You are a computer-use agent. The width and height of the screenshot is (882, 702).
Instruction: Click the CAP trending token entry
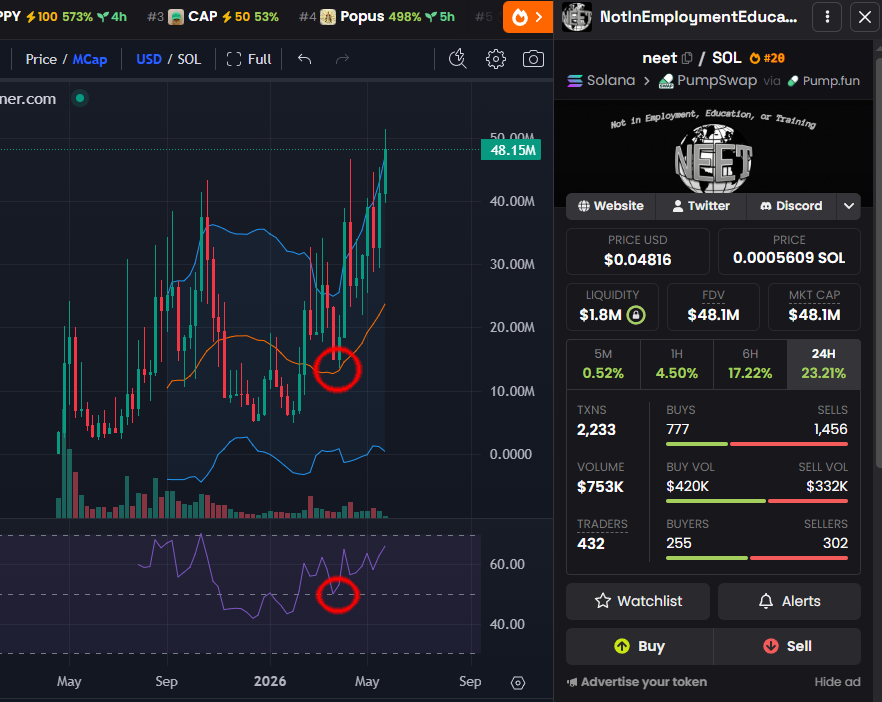(x=213, y=17)
